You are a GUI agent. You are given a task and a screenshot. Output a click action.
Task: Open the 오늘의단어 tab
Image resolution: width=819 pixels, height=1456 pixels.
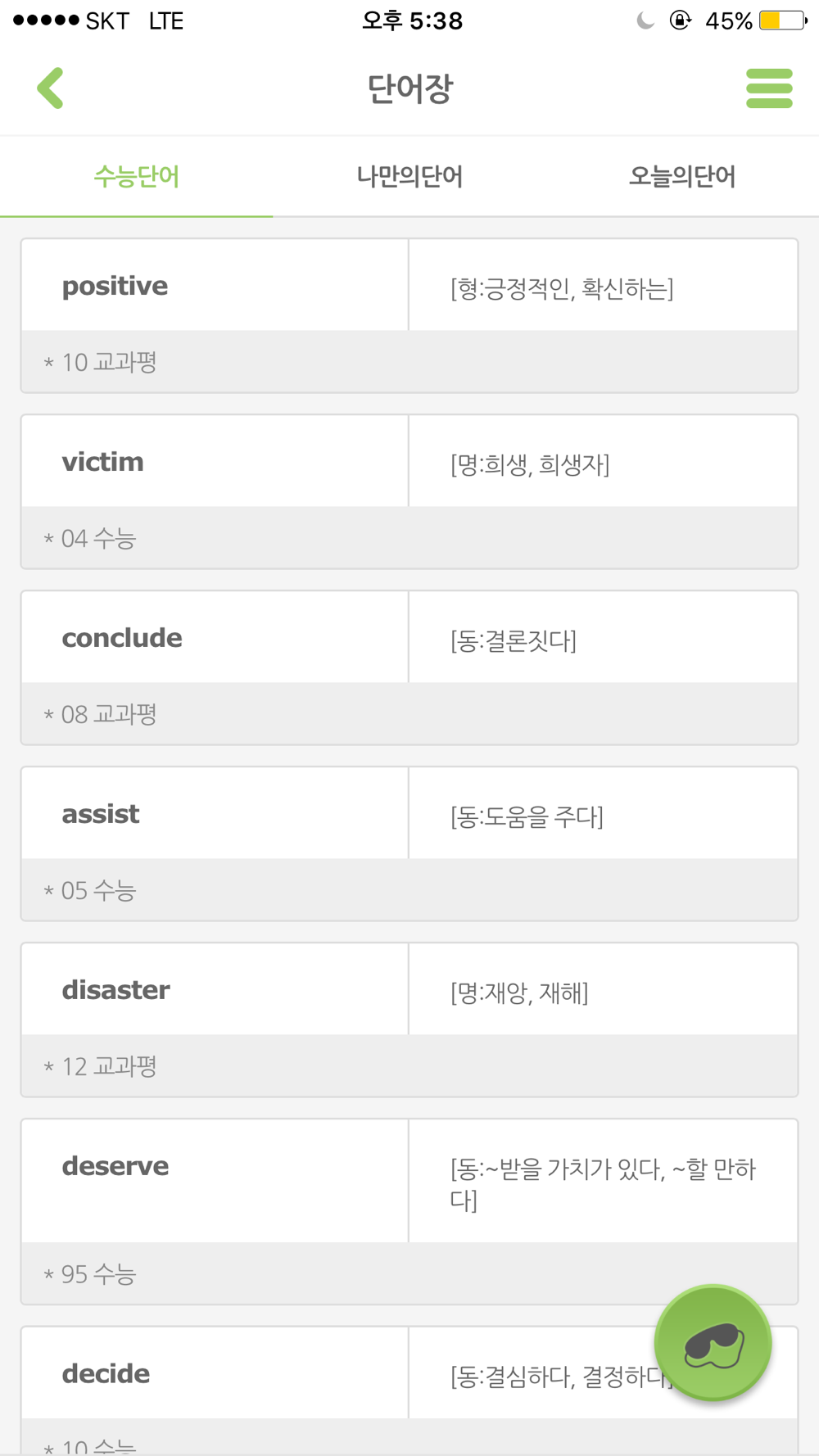click(x=682, y=176)
